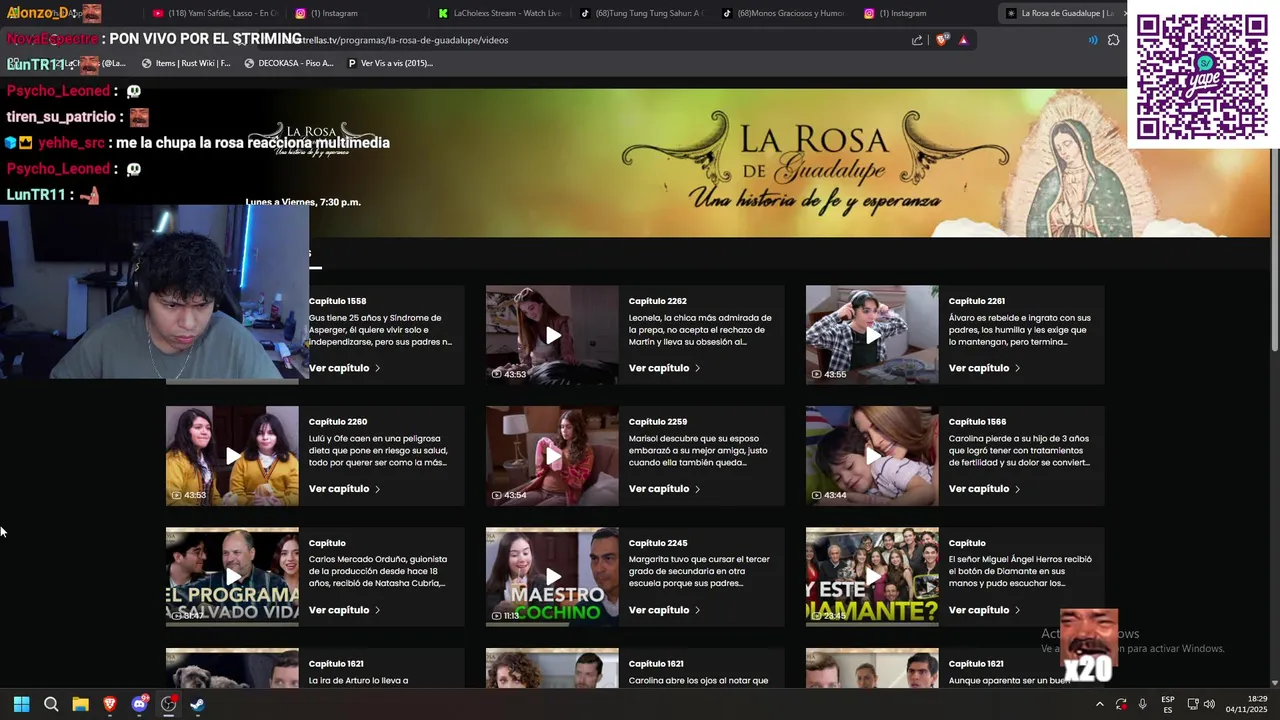The height and width of the screenshot is (720, 1280).
Task: Open the Ver Vis a vis bookmark
Action: tap(390, 63)
